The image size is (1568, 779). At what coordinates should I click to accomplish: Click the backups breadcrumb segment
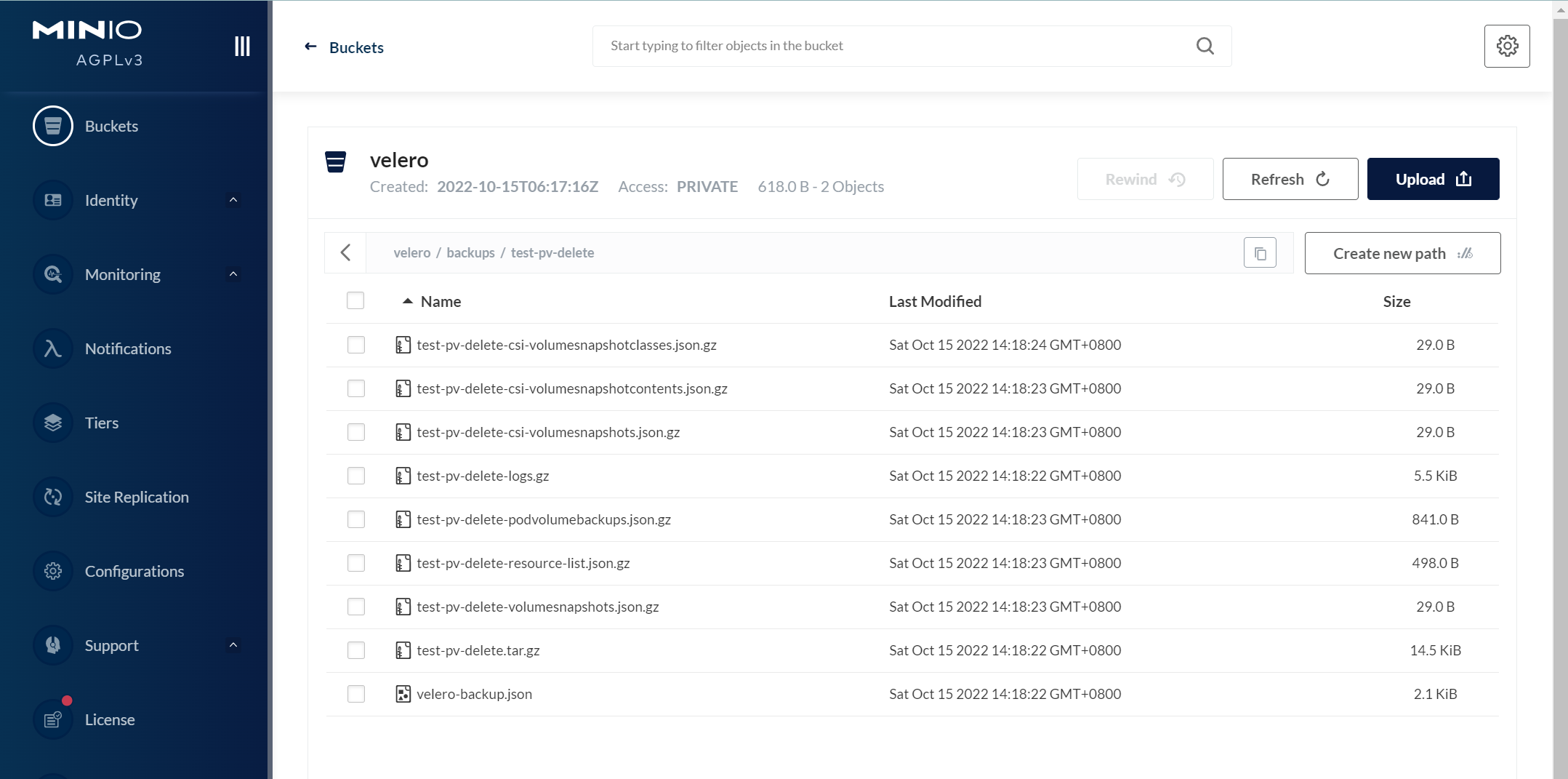[470, 252]
